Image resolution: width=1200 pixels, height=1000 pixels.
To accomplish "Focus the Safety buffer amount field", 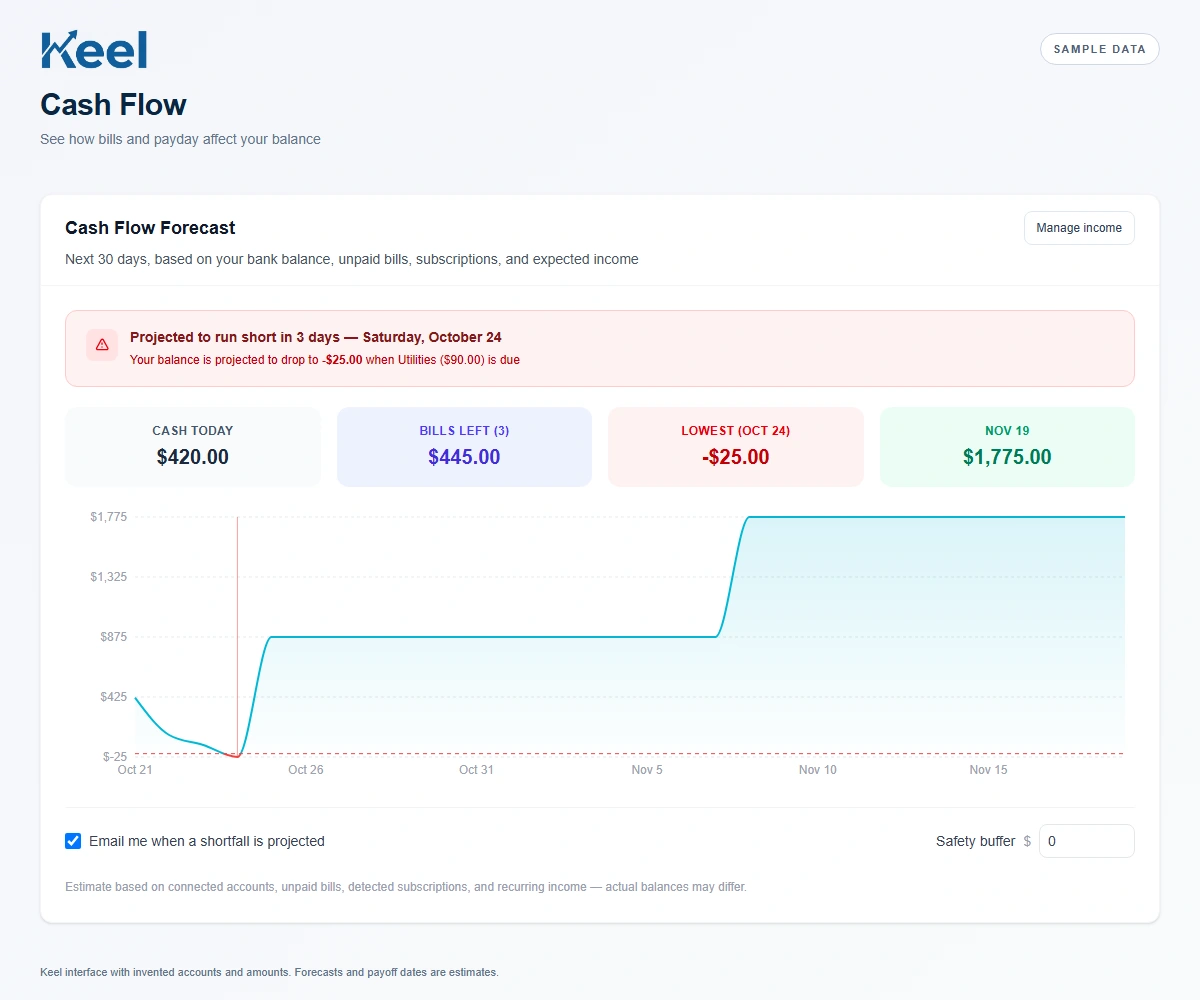I will coord(1086,841).
